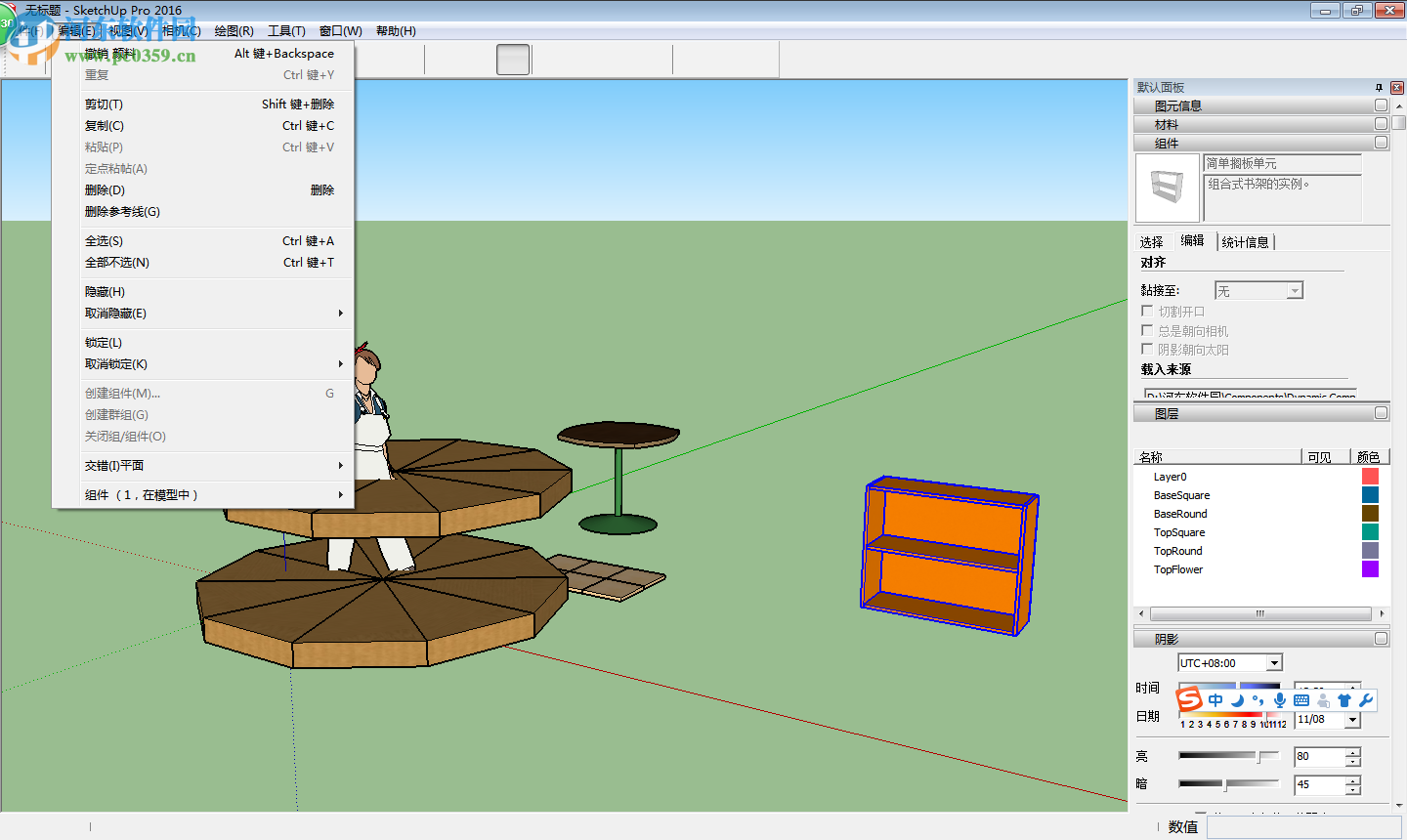
Task: Enable the 切割开口 checkbox
Action: coord(1145,310)
